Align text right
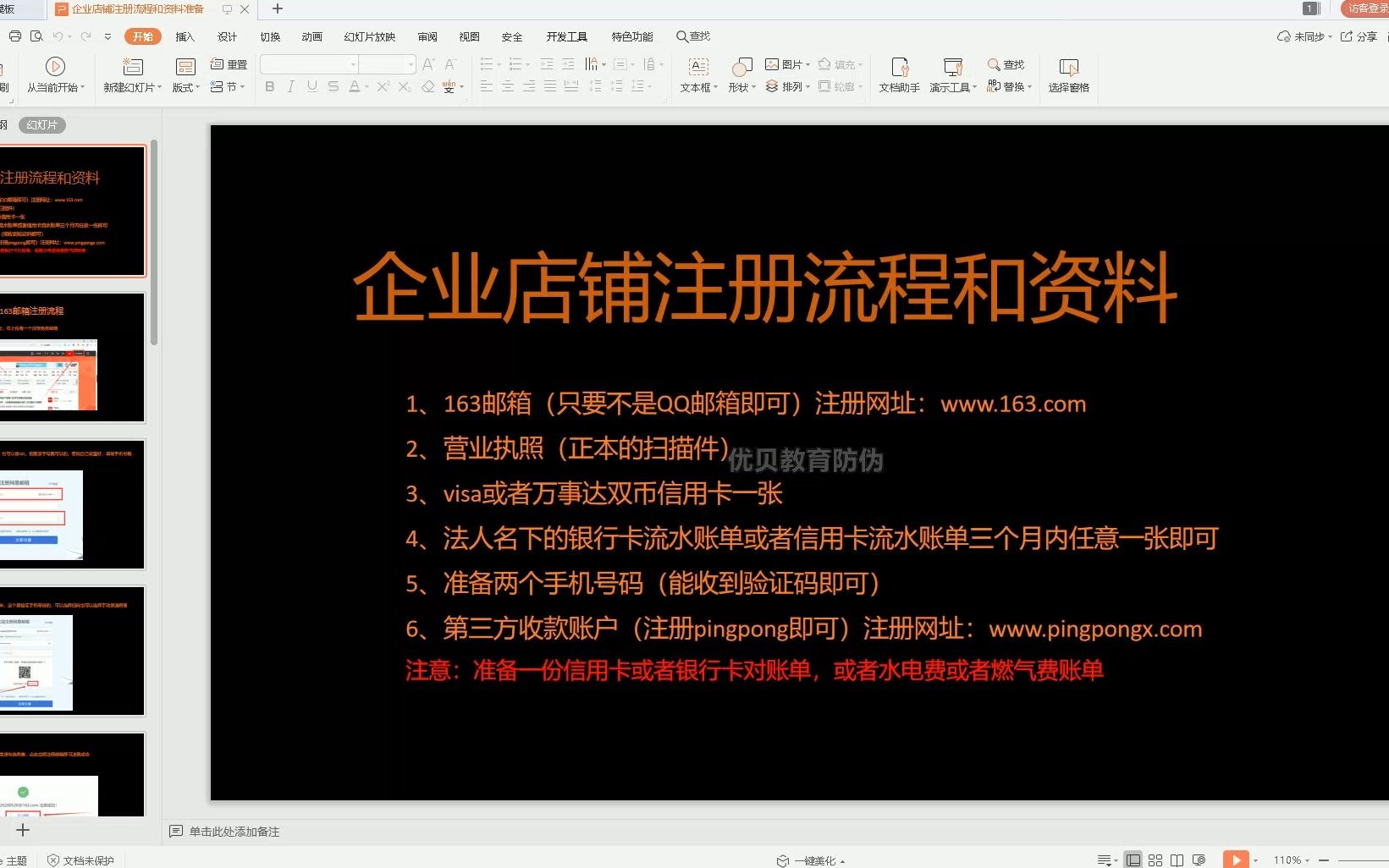Image resolution: width=1389 pixels, height=868 pixels. 529,86
